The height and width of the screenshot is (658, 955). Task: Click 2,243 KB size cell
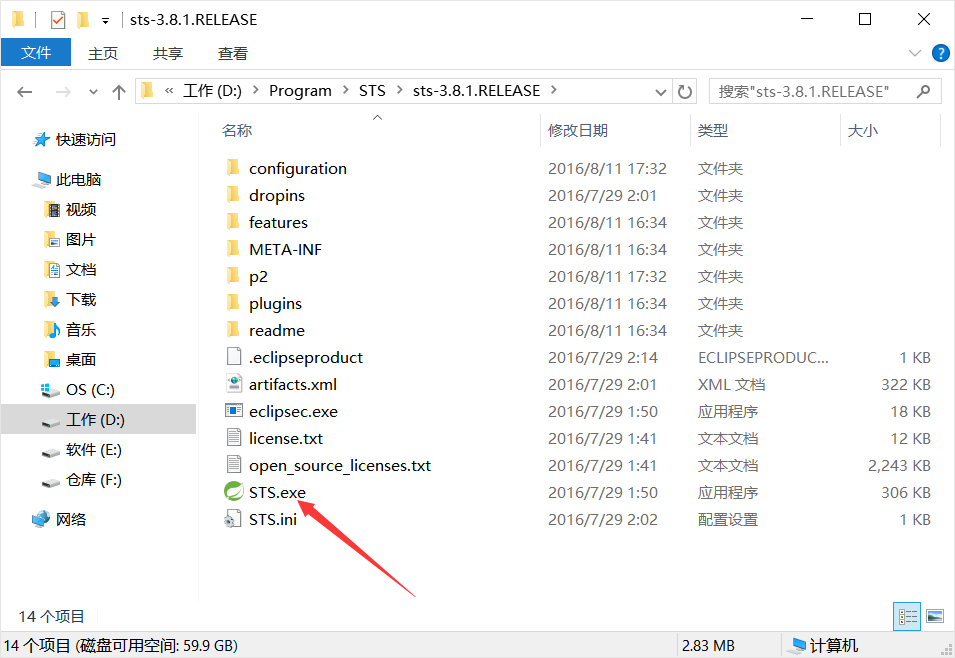pos(899,465)
